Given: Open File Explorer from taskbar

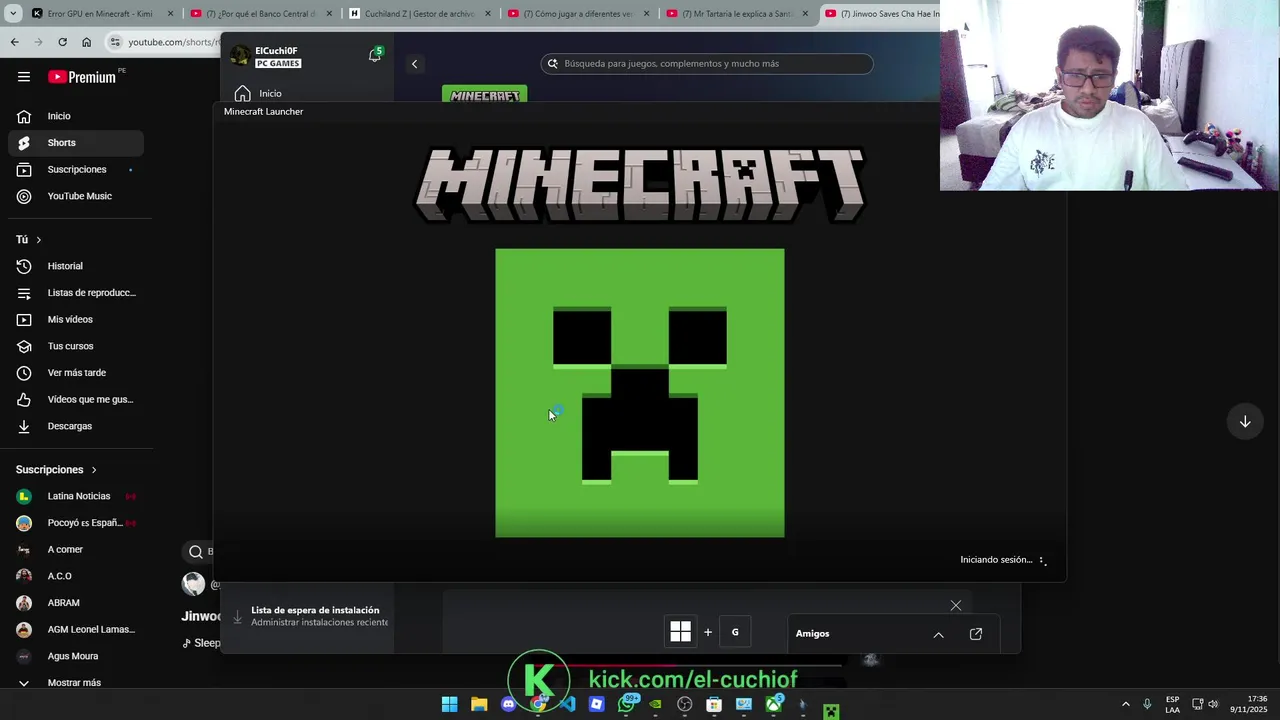Looking at the screenshot, I should point(479,704).
